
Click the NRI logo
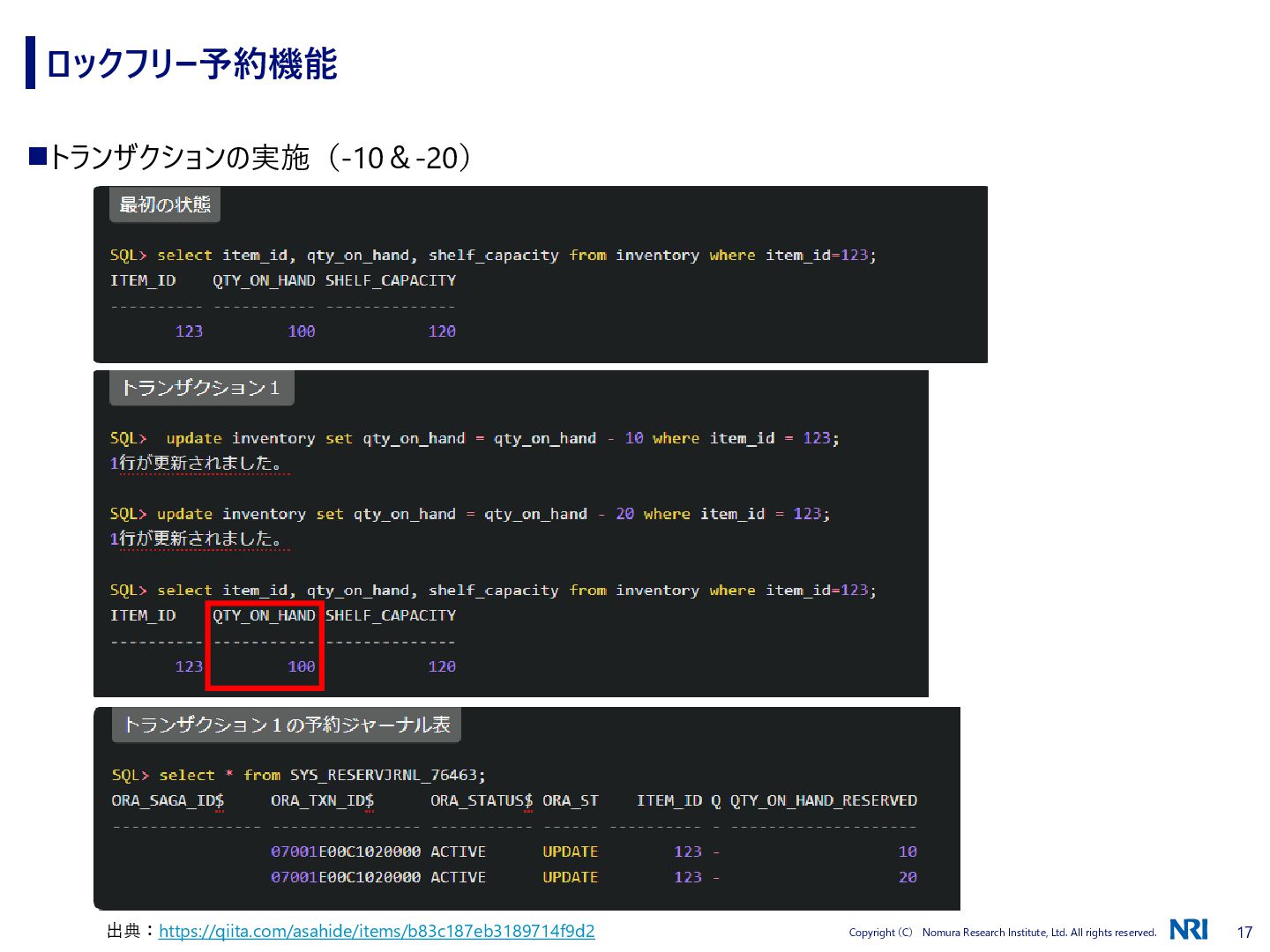1189,929
